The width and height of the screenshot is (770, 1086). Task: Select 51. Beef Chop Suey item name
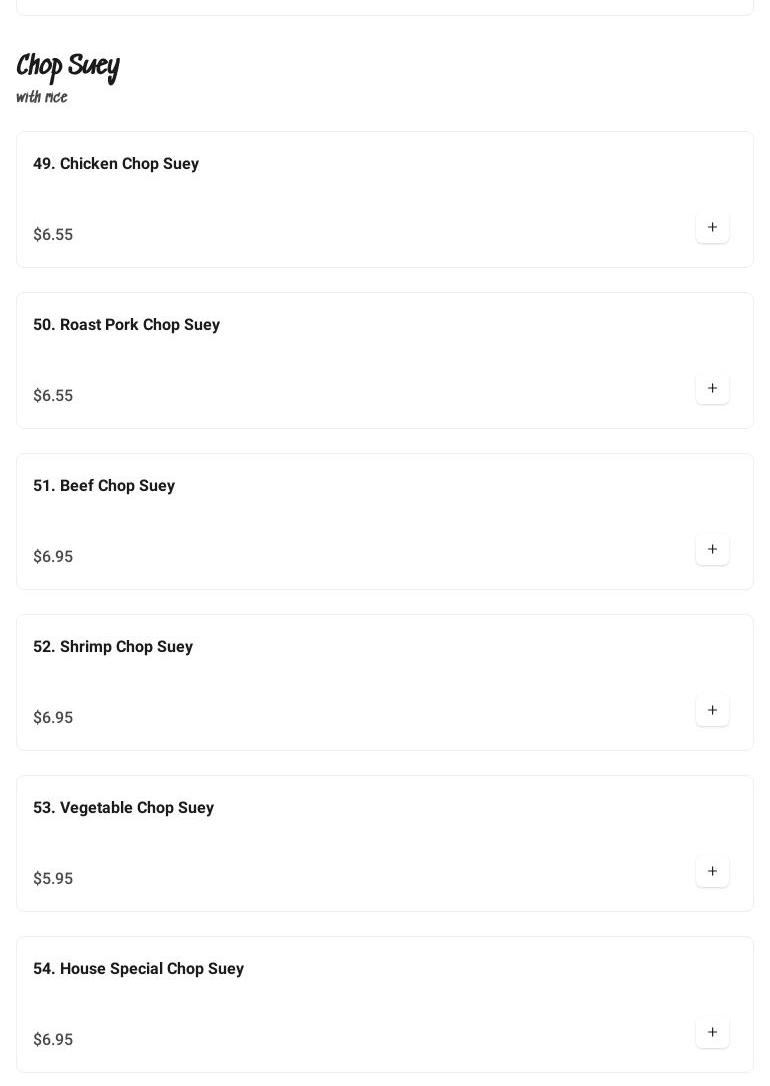tap(104, 486)
